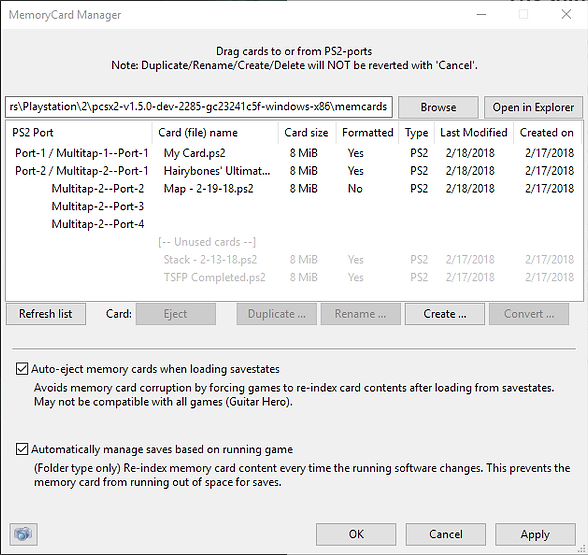The width and height of the screenshot is (588, 555).
Task: Click the grayed Duplicate ... button
Action: 277,314
